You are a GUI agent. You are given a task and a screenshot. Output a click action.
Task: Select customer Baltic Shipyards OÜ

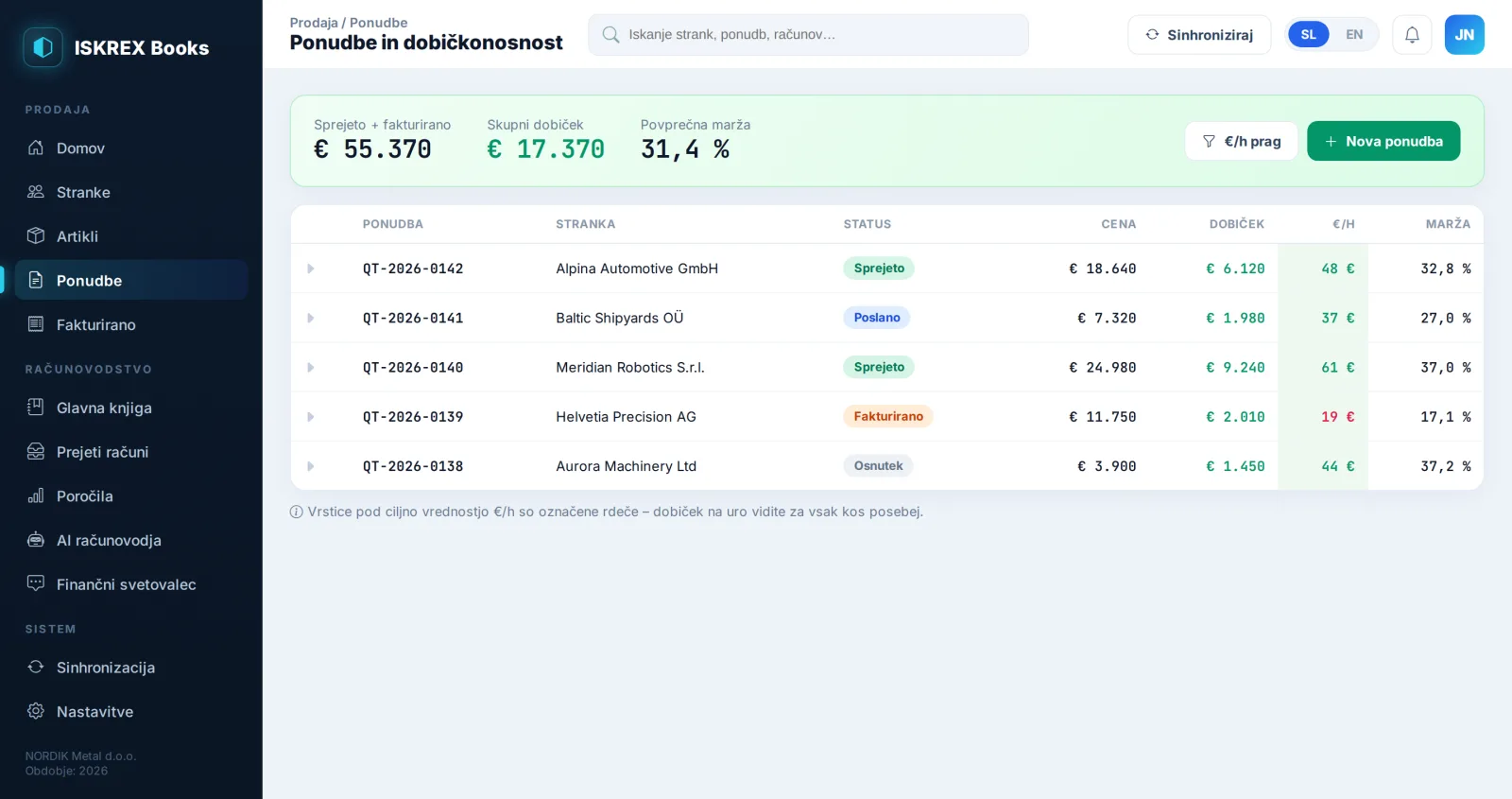pyautogui.click(x=619, y=318)
